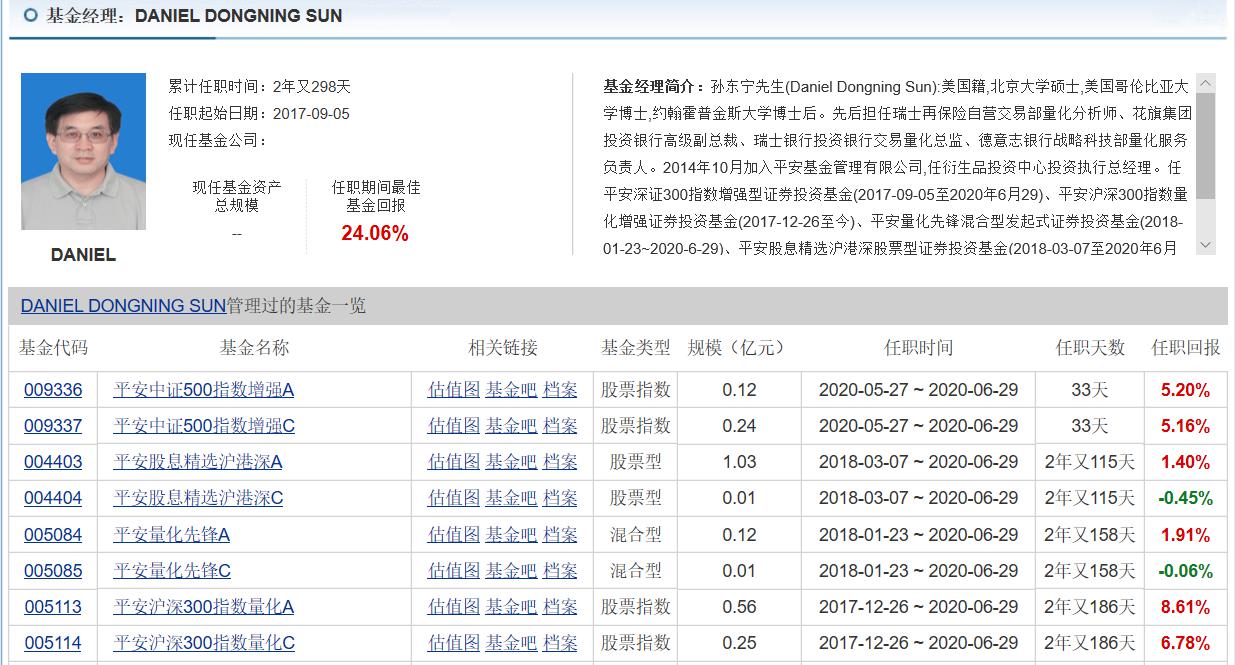Open 档案 for fund 004404
The width and height of the screenshot is (1235, 665).
coord(560,498)
